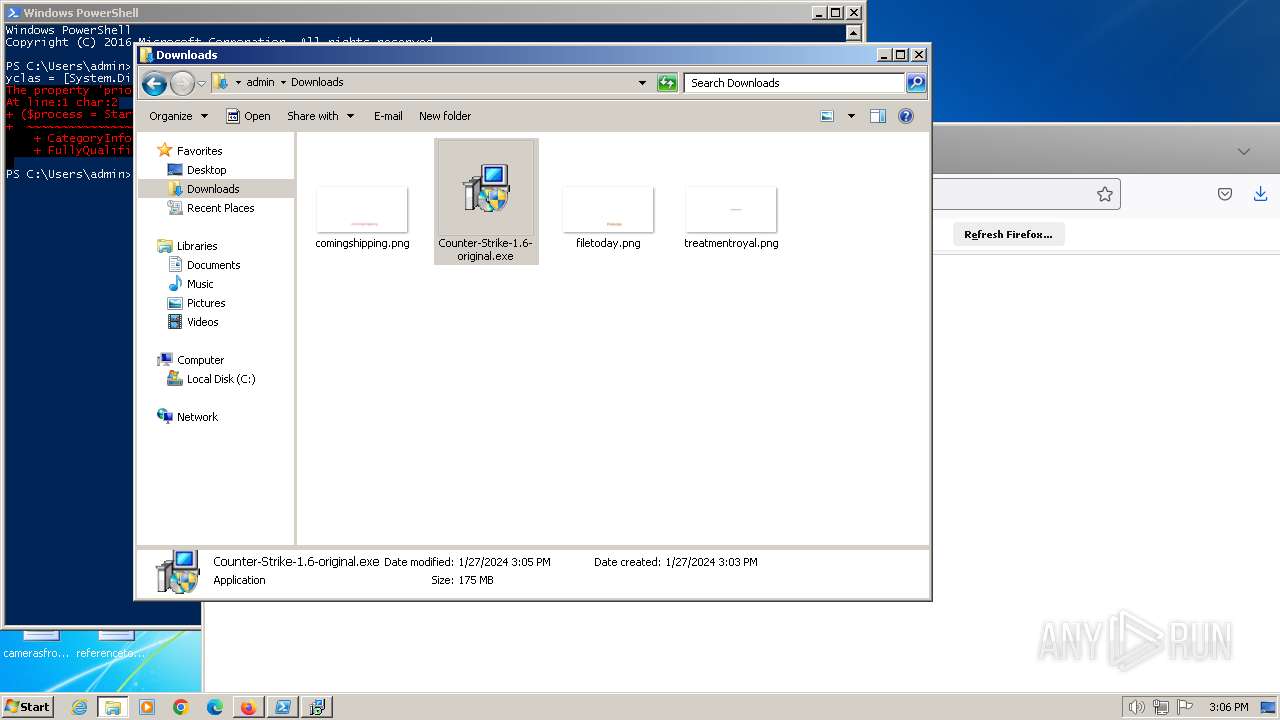This screenshot has width=1280, height=720.
Task: Click the Counter-Strike-1.6-original.exe file name label
Action: 485,249
